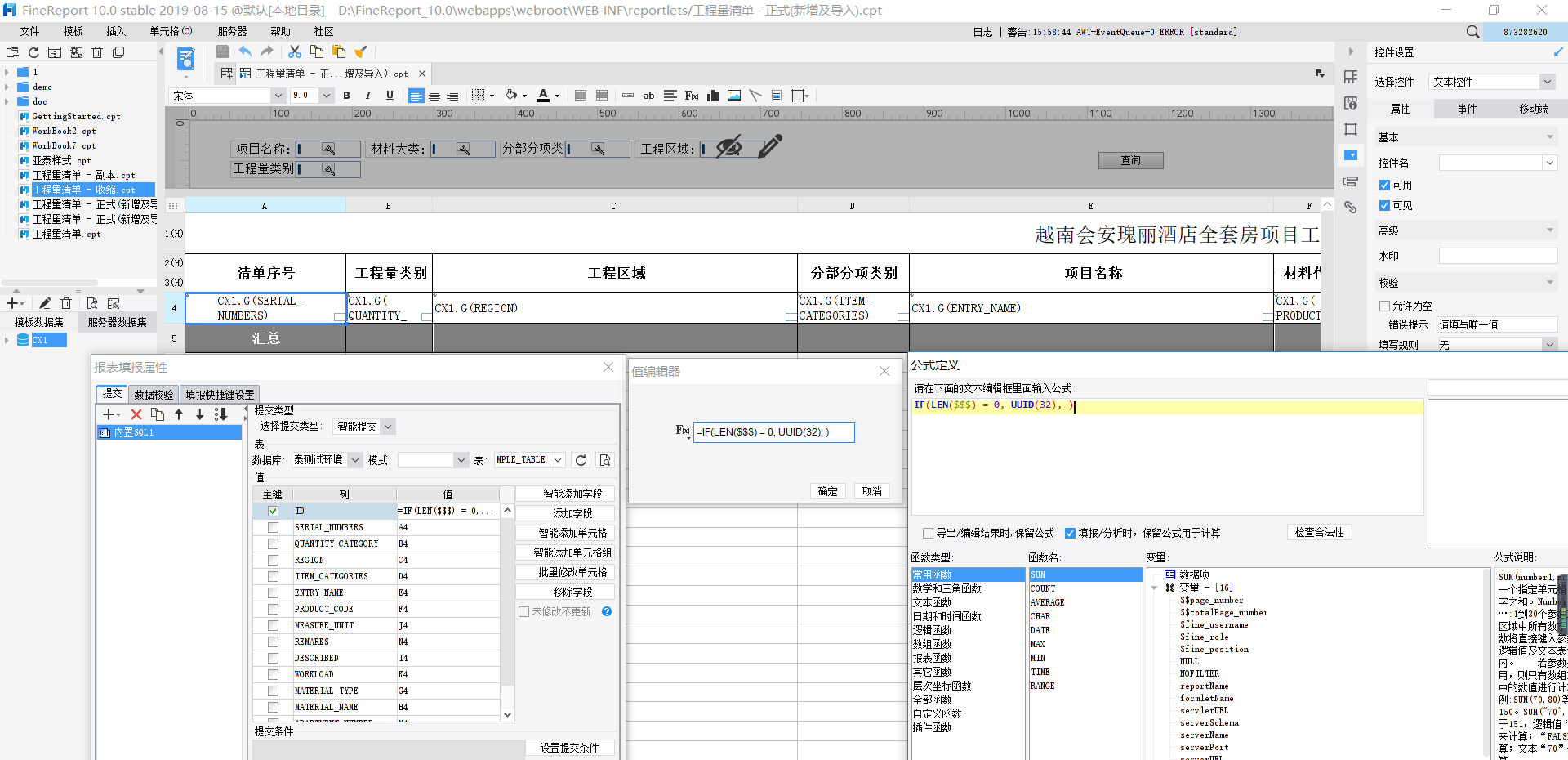Check 导出/编辑结果时,保留公式 option
Viewport: 1568px width, 760px height.
[x=928, y=533]
